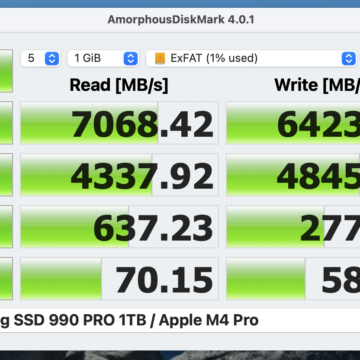Click the green button left of 7068.42
The width and height of the screenshot is (360, 360).
tap(6, 123)
